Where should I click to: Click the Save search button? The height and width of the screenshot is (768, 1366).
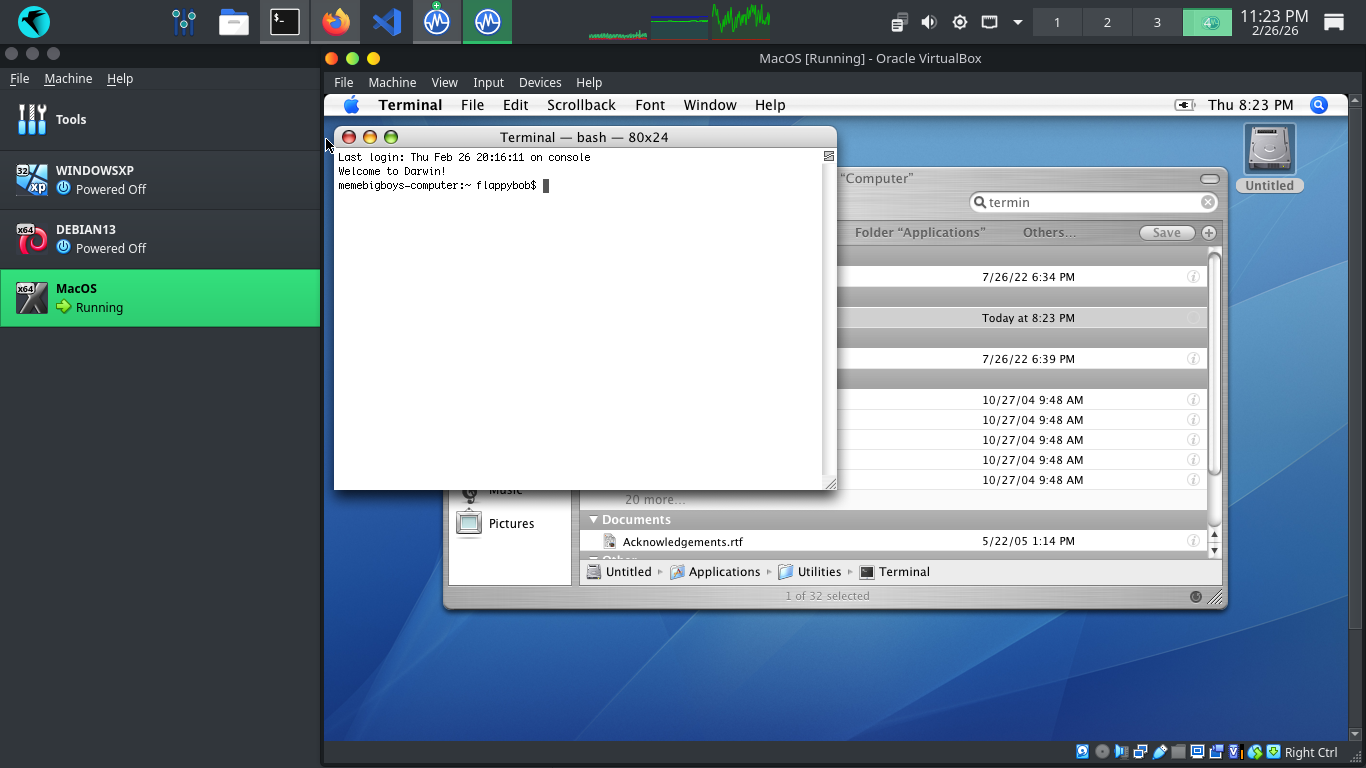[x=1167, y=232]
